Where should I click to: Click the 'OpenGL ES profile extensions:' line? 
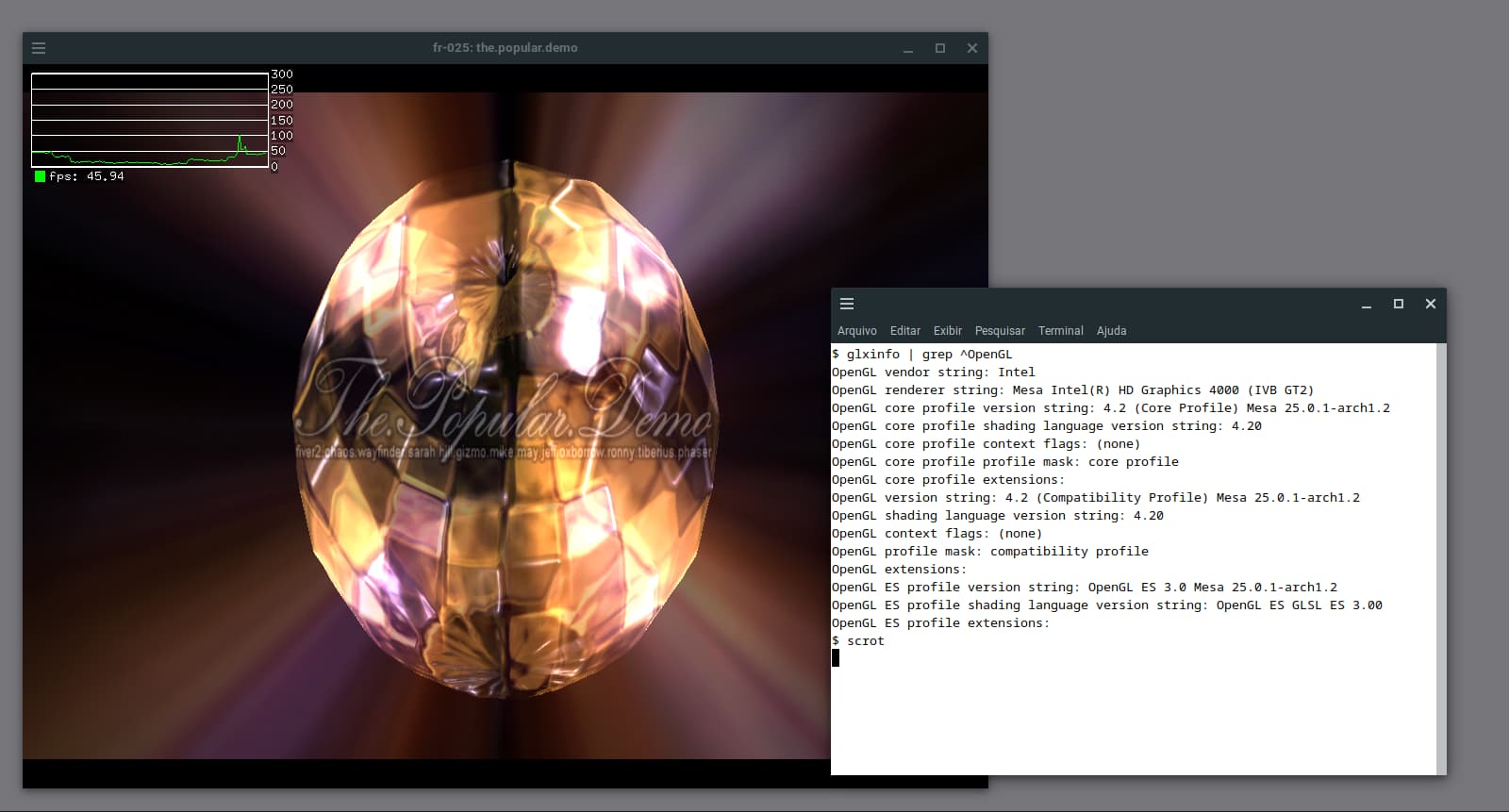(x=940, y=623)
